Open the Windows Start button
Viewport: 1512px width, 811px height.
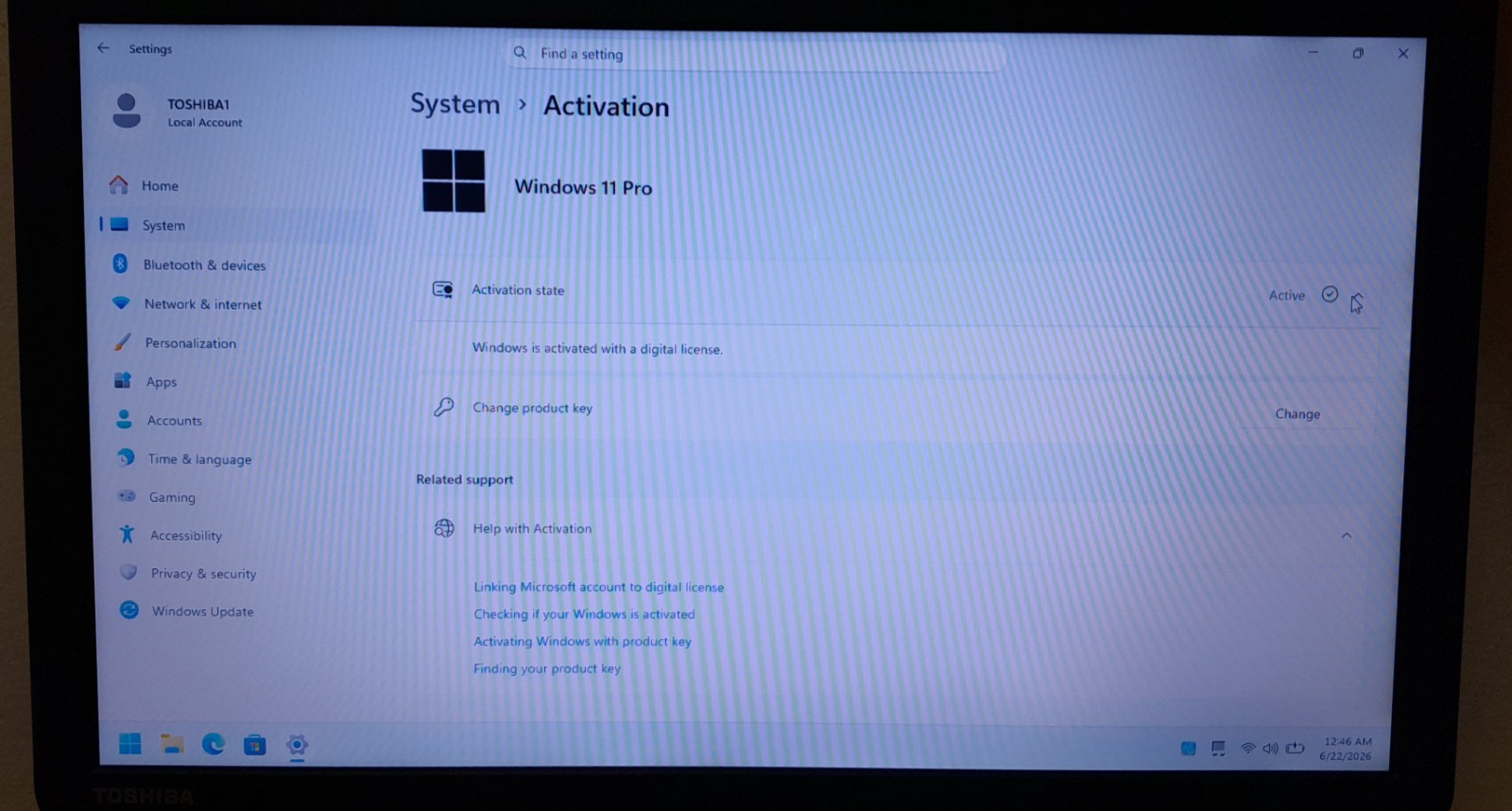pyautogui.click(x=130, y=744)
